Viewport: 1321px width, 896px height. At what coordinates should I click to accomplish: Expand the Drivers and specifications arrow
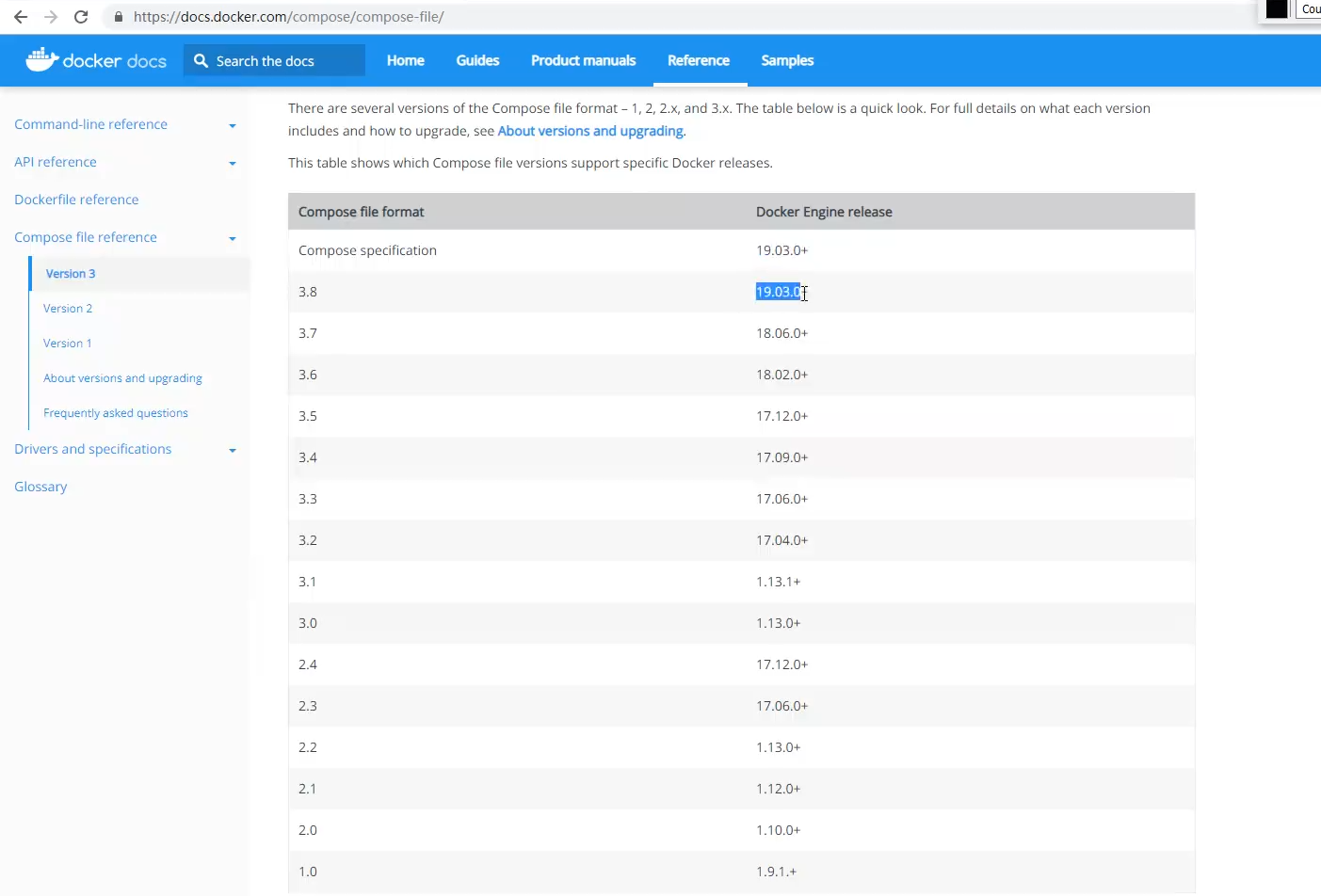tap(233, 450)
